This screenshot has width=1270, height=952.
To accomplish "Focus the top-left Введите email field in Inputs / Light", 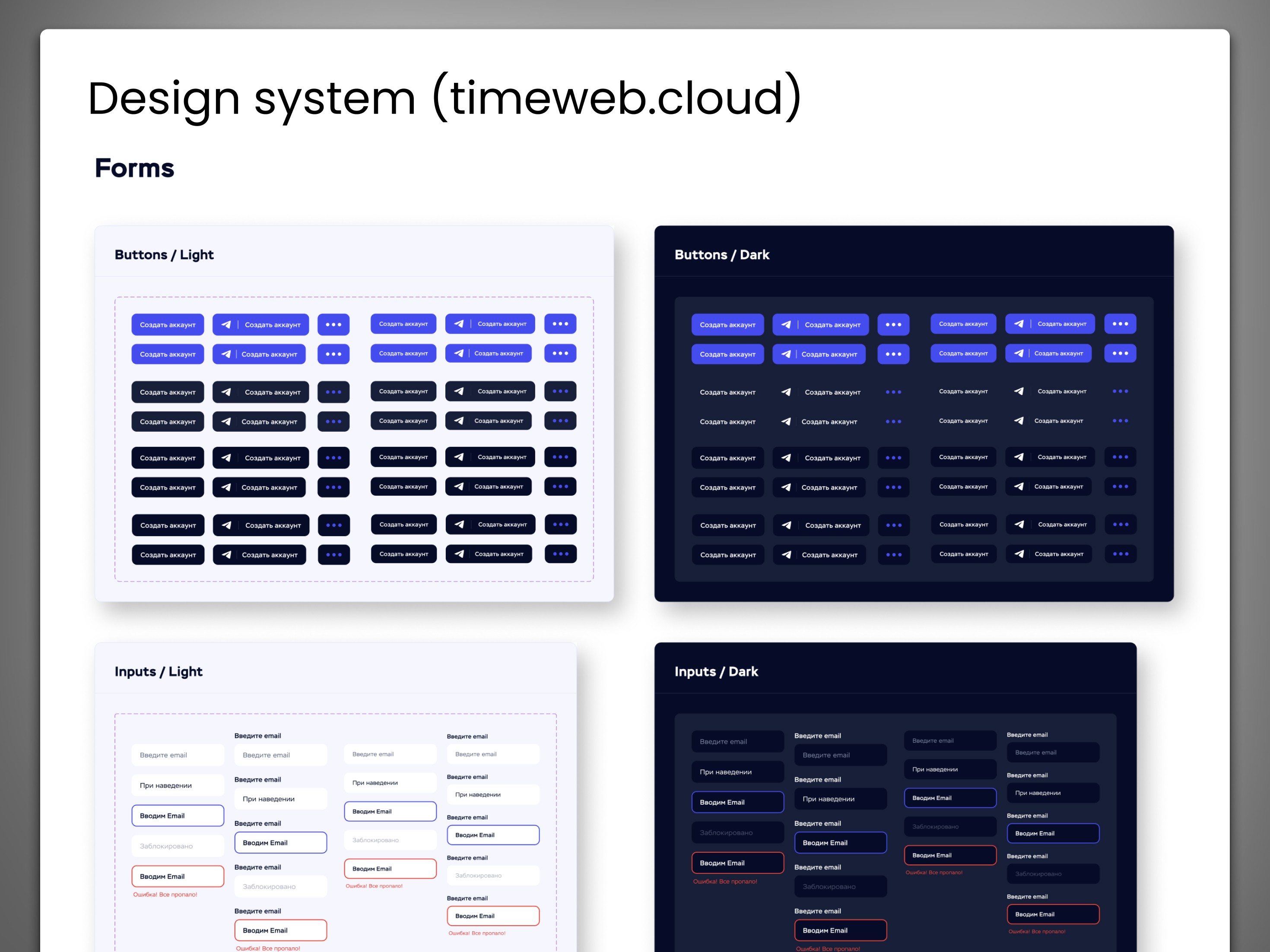I will (178, 755).
